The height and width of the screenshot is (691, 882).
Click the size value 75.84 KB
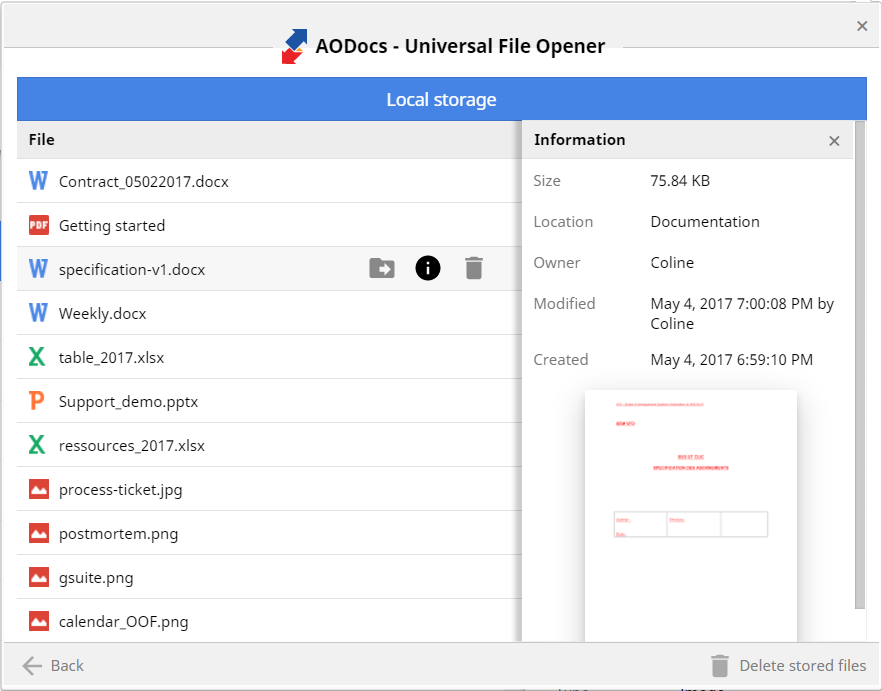(x=680, y=181)
